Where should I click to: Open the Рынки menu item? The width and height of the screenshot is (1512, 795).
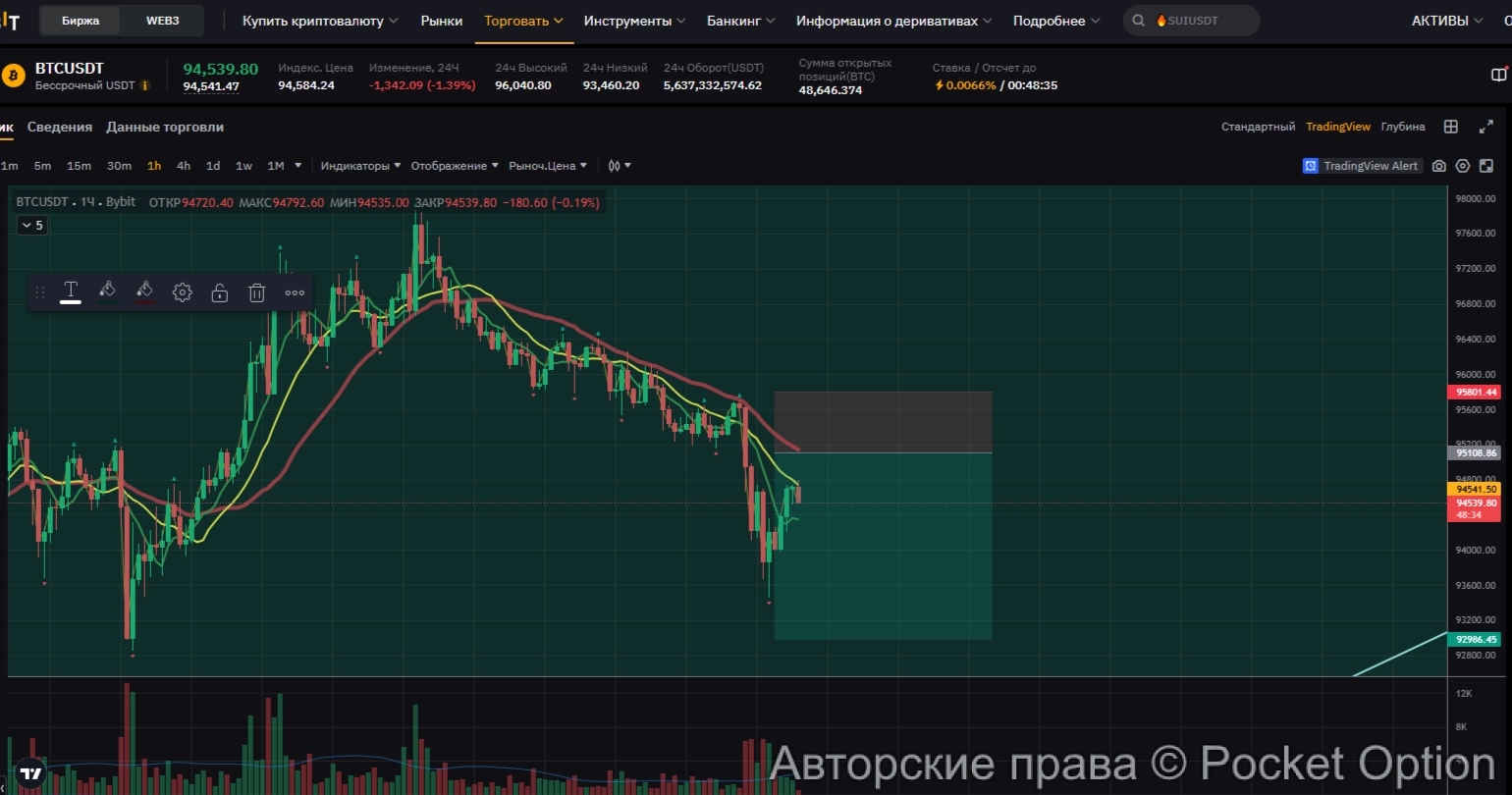[441, 21]
